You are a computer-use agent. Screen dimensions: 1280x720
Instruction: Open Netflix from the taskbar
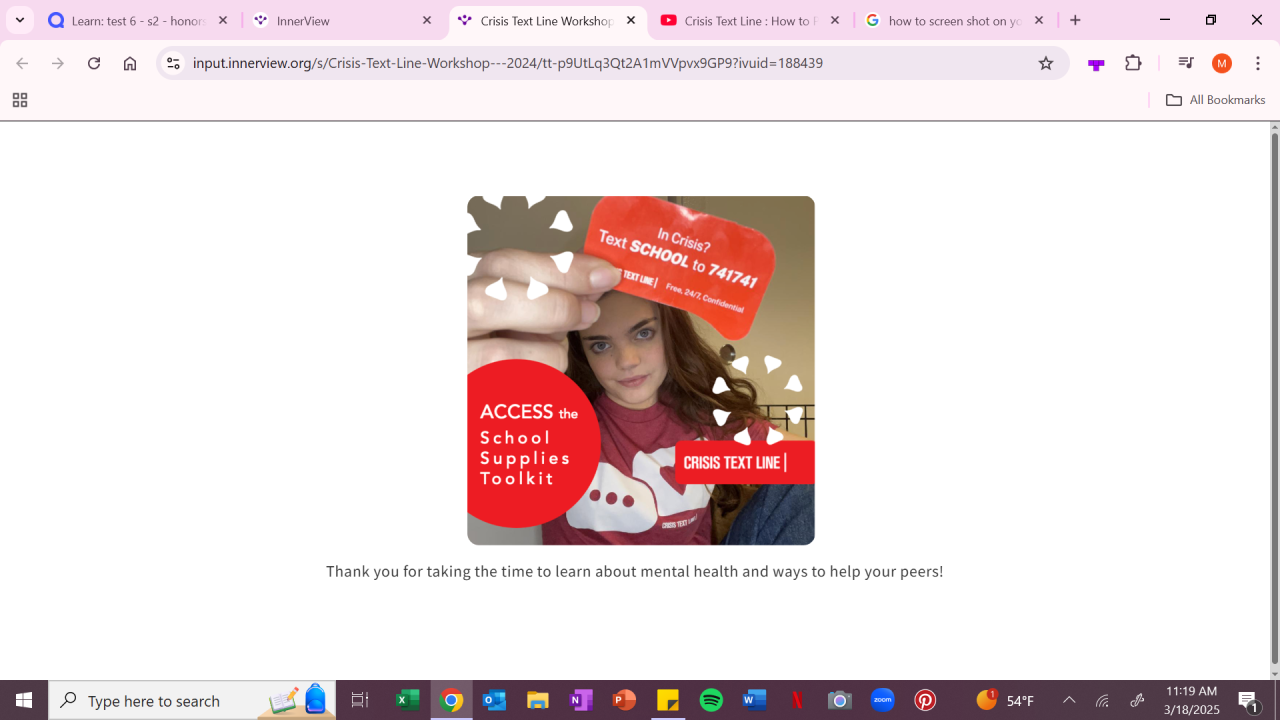point(797,700)
